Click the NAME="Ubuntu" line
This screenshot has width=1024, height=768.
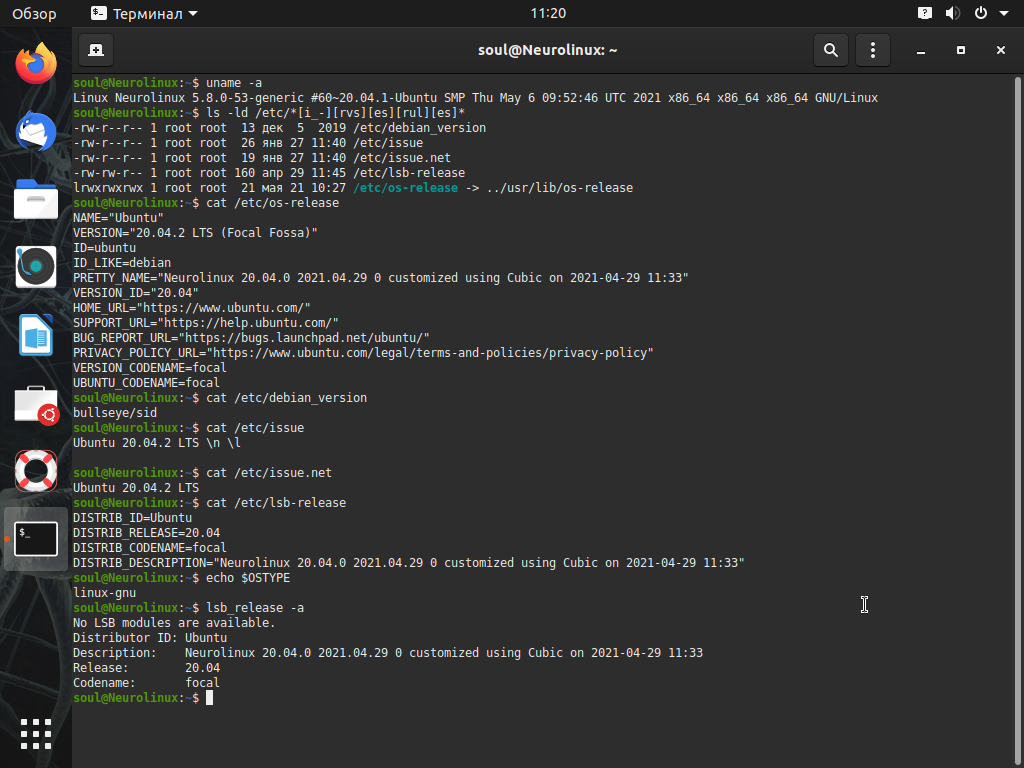point(118,217)
